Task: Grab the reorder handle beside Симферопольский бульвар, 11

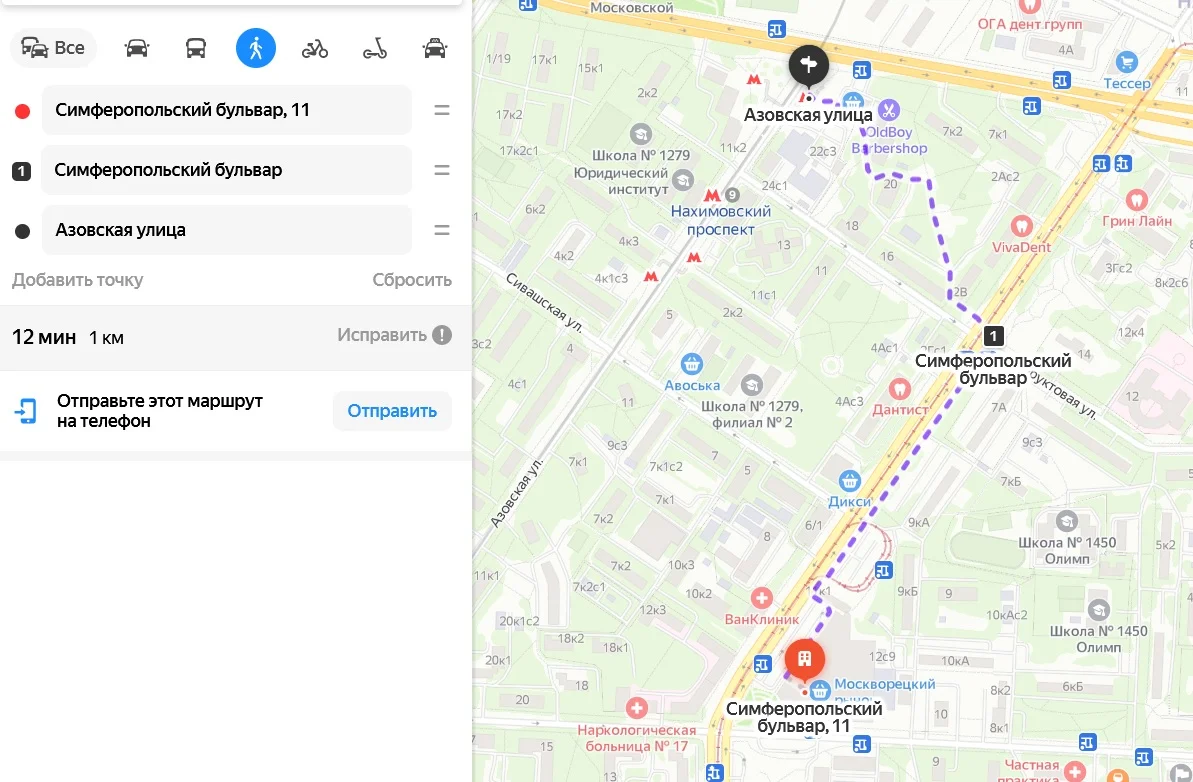Action: coord(441,110)
